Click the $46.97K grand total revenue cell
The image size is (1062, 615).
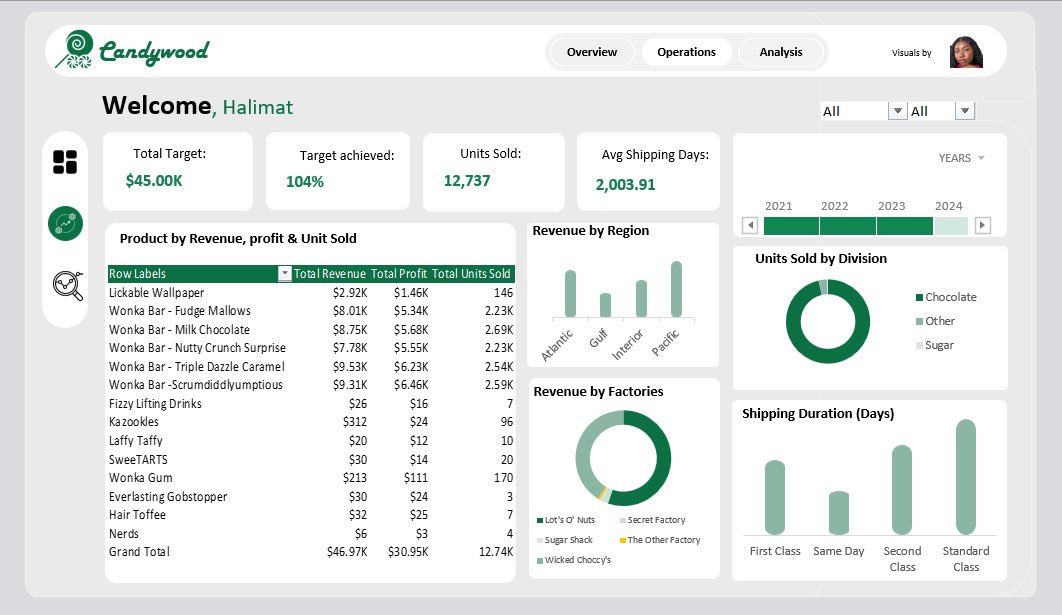[347, 552]
